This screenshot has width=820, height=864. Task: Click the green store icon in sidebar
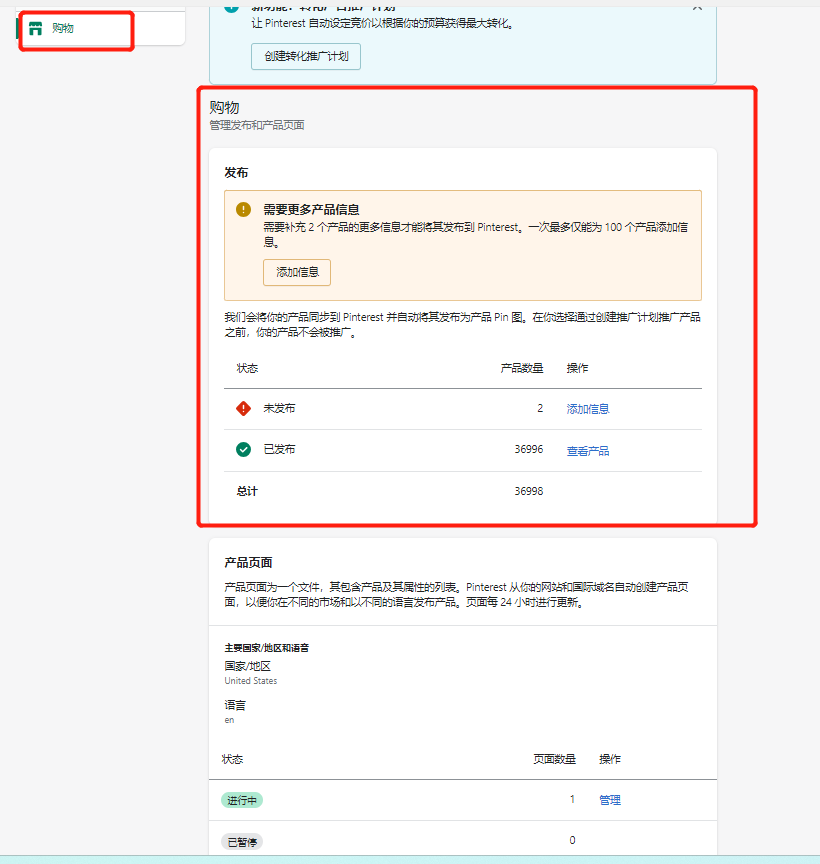click(x=36, y=28)
